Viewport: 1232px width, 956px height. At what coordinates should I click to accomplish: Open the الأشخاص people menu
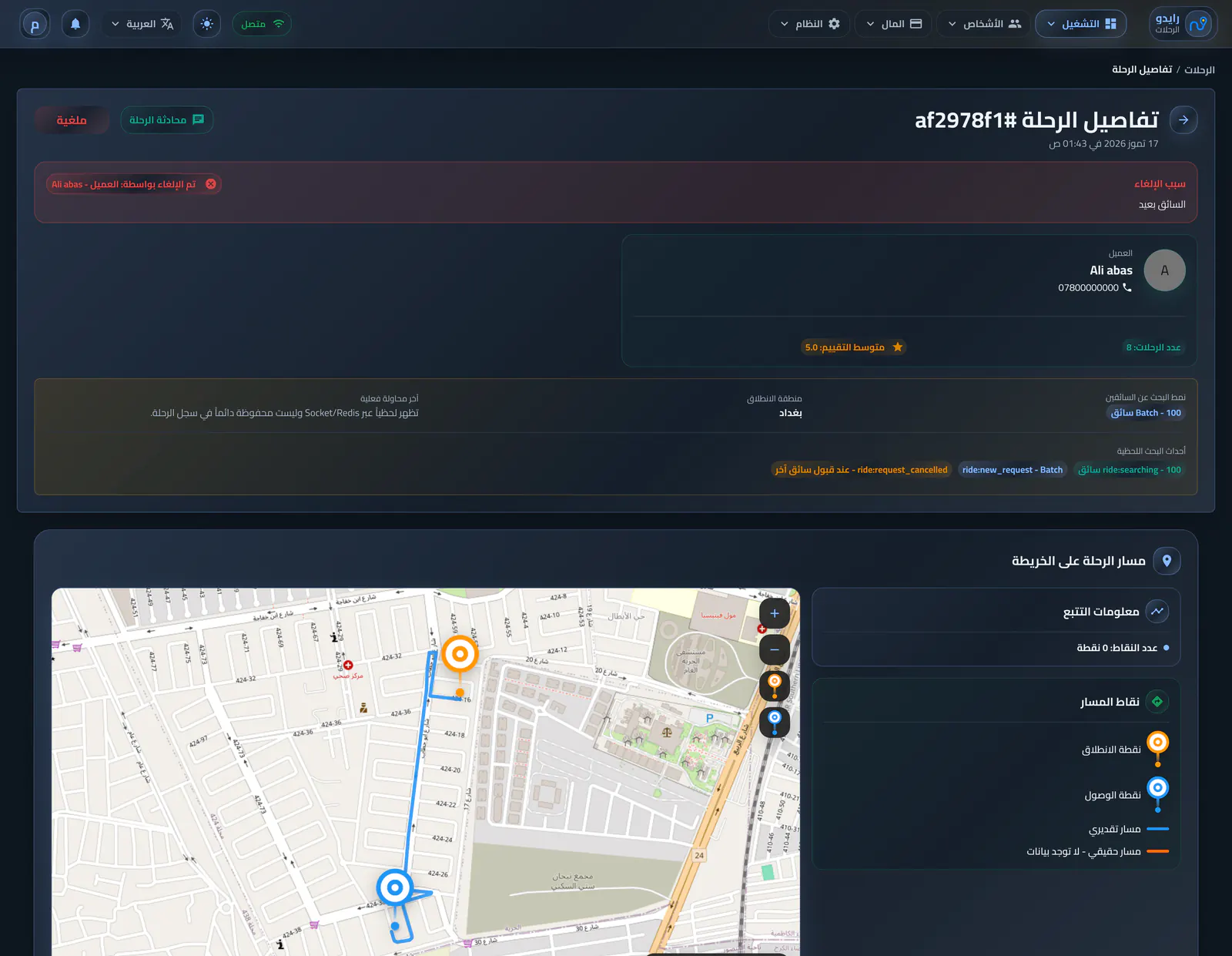click(983, 24)
